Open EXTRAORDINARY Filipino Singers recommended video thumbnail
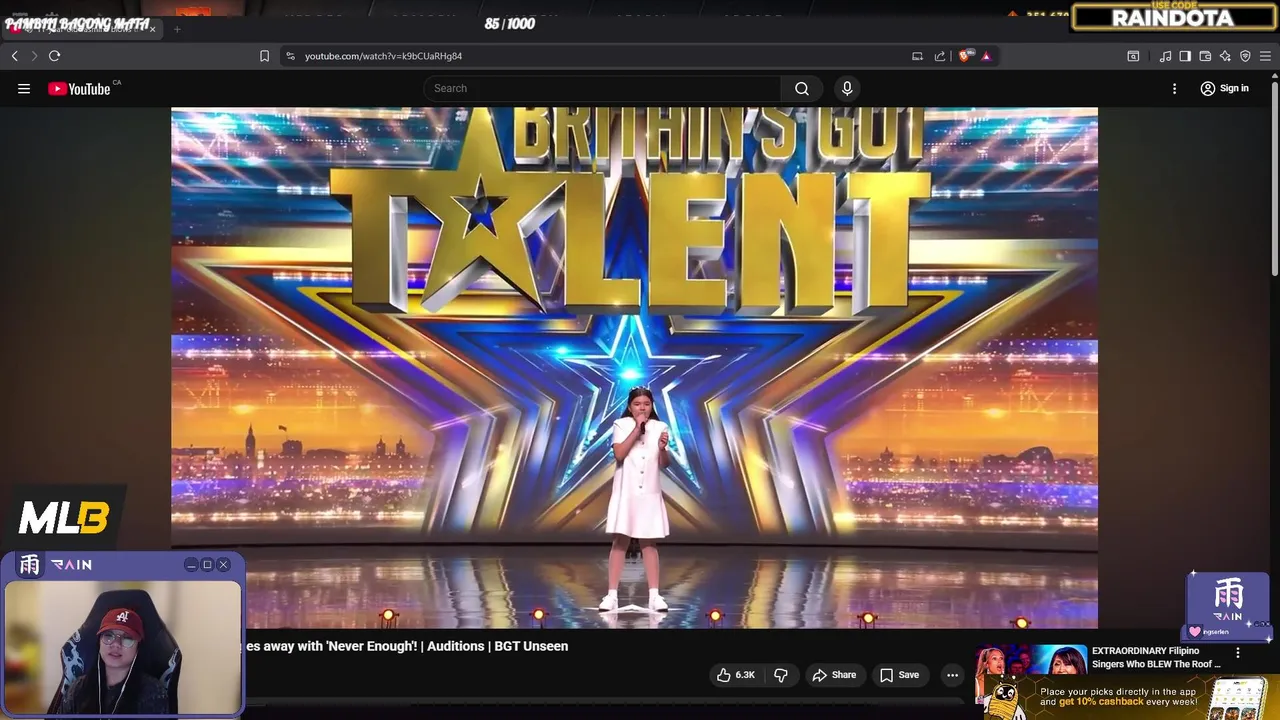Screen dimensions: 1280x720 [x=1031, y=660]
